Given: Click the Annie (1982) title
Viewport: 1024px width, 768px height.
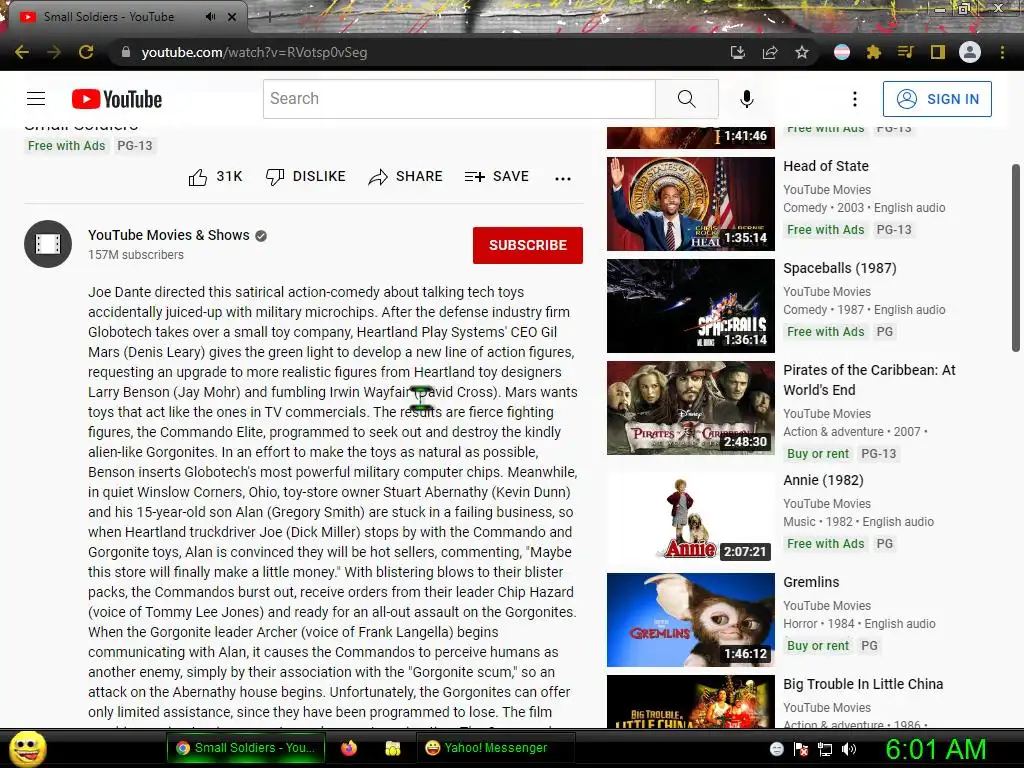Looking at the screenshot, I should pyautogui.click(x=824, y=480).
